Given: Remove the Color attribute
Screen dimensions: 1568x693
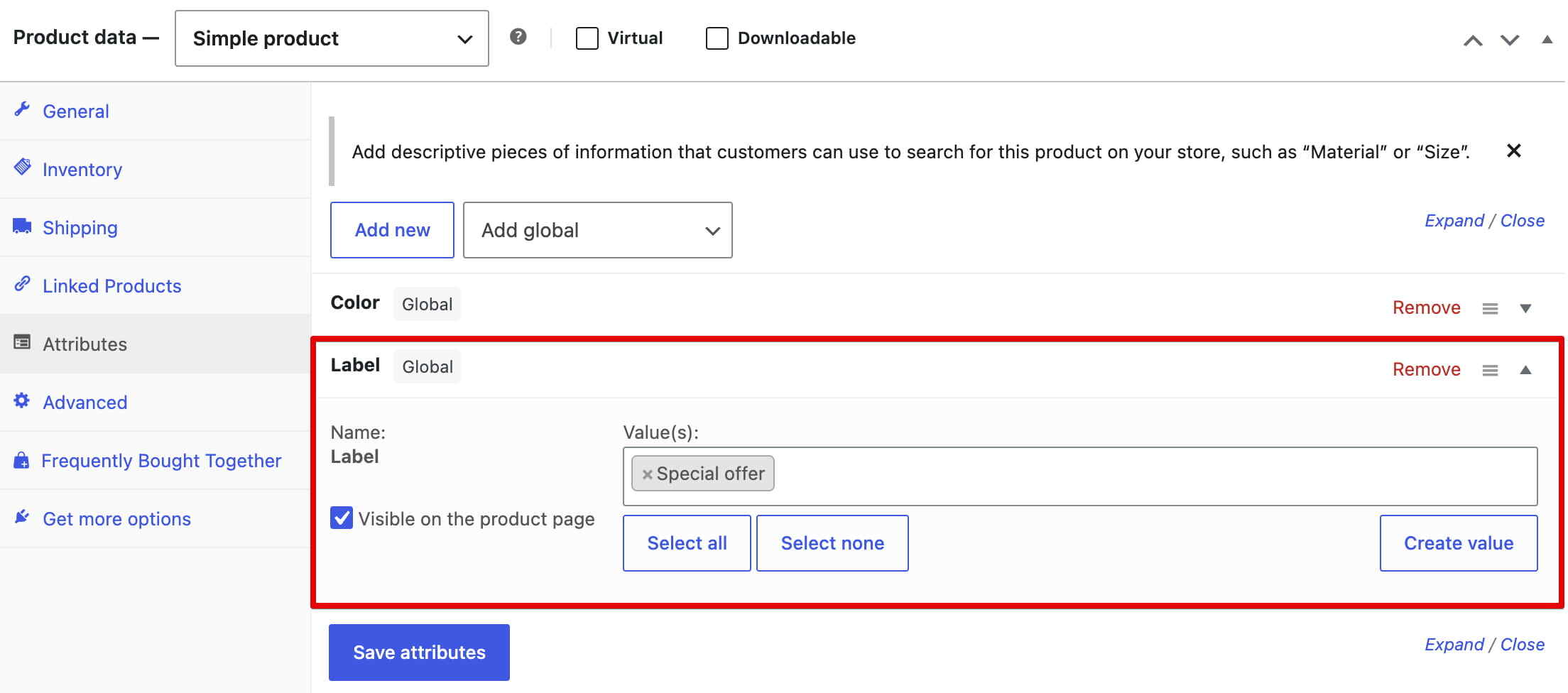Looking at the screenshot, I should [x=1426, y=307].
